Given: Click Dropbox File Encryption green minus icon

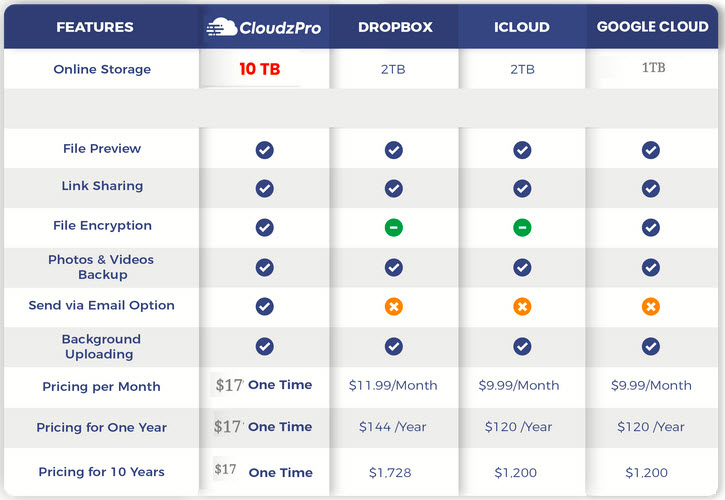Looking at the screenshot, I should click(x=393, y=228).
